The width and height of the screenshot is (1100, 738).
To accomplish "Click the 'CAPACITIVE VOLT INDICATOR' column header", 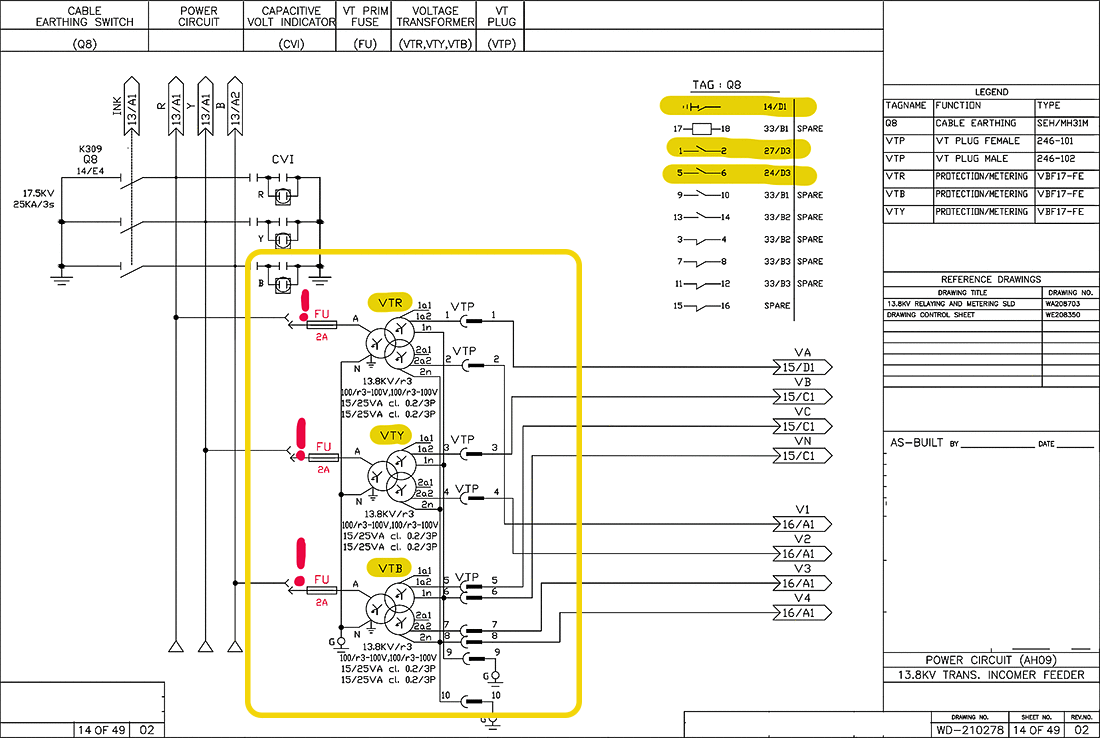I will (x=291, y=16).
